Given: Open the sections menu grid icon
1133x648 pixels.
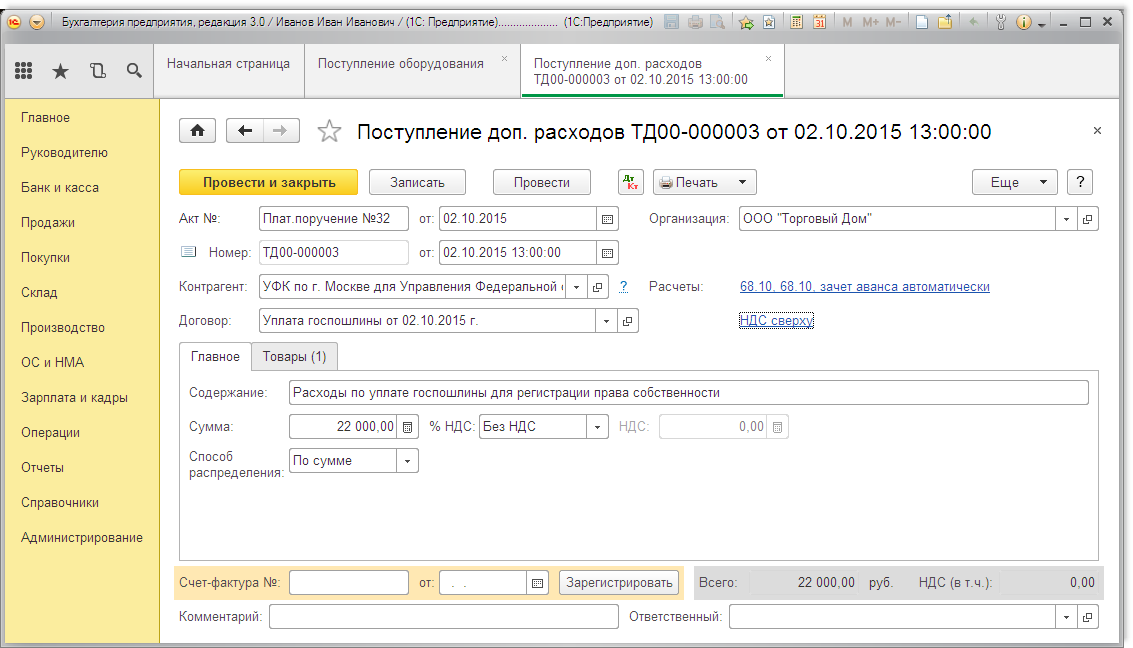Looking at the screenshot, I should point(24,70).
